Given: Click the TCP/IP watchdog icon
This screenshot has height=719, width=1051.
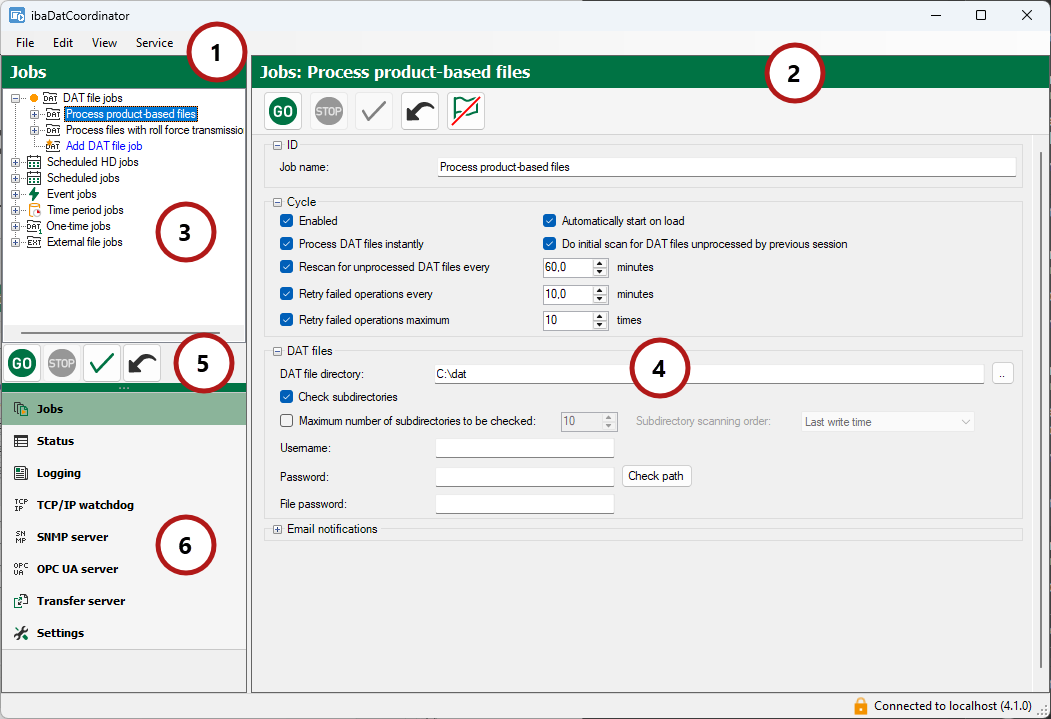Looking at the screenshot, I should click(21, 505).
